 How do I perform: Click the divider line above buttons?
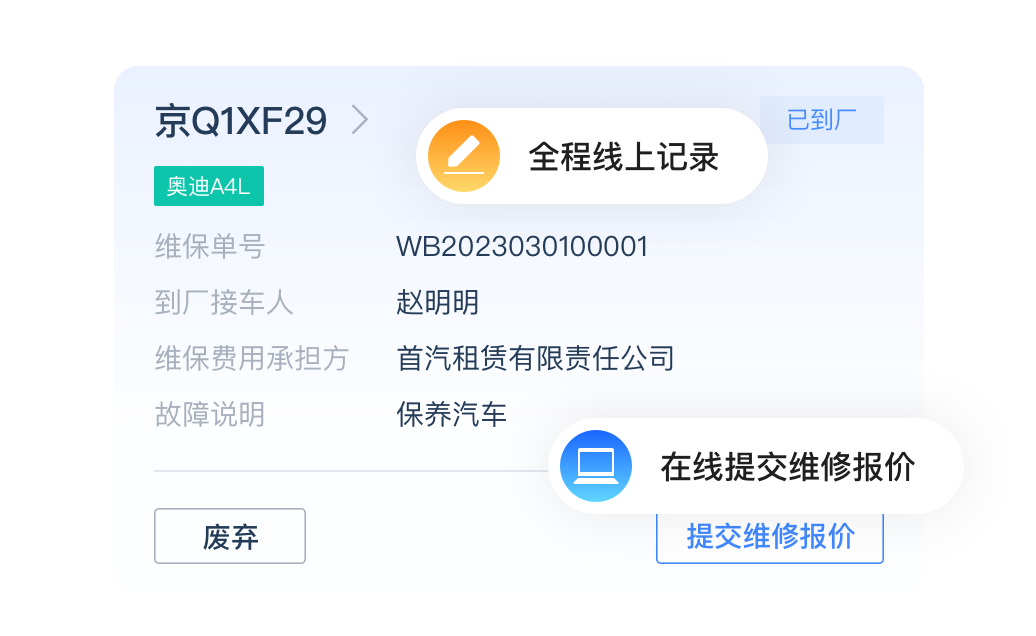[x=352, y=471]
